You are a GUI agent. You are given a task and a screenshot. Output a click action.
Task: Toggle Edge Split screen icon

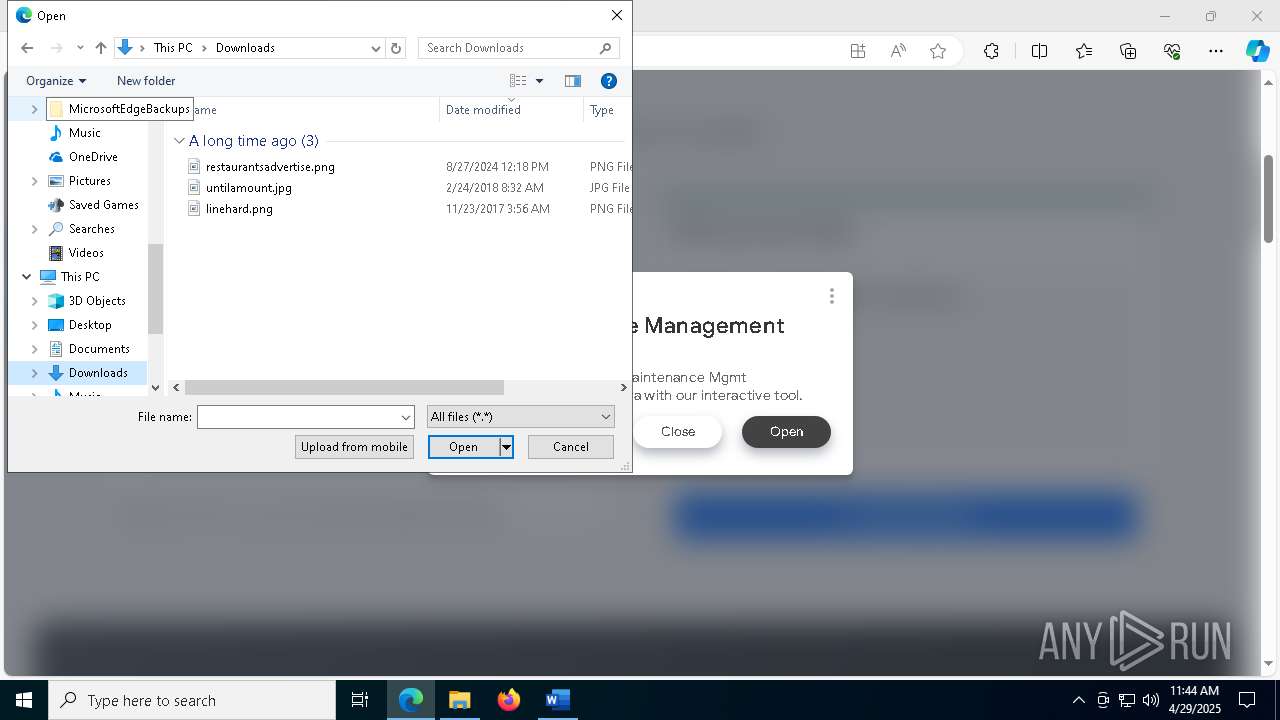[1039, 51]
